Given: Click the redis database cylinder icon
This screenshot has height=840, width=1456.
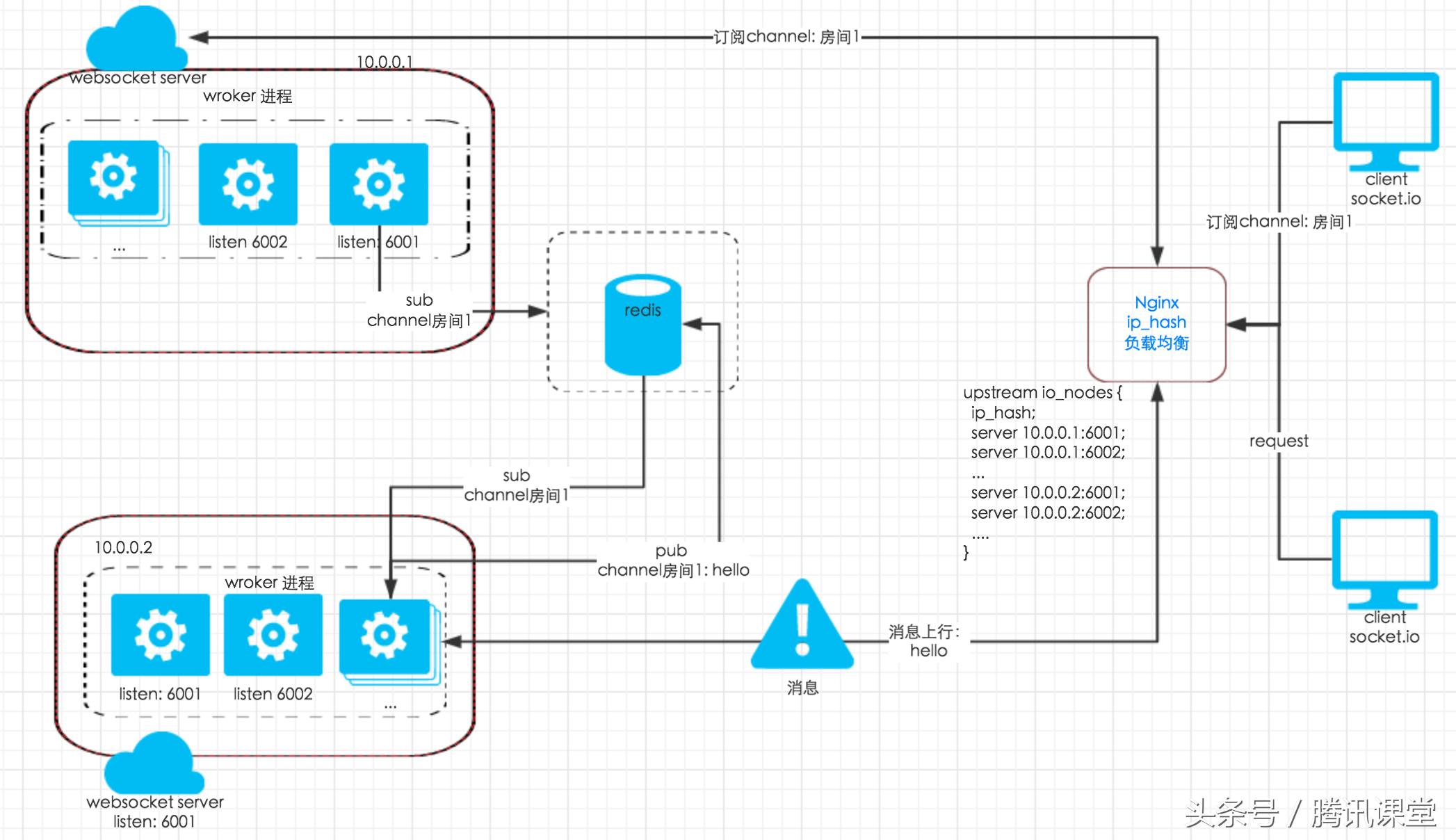Looking at the screenshot, I should click(x=643, y=323).
